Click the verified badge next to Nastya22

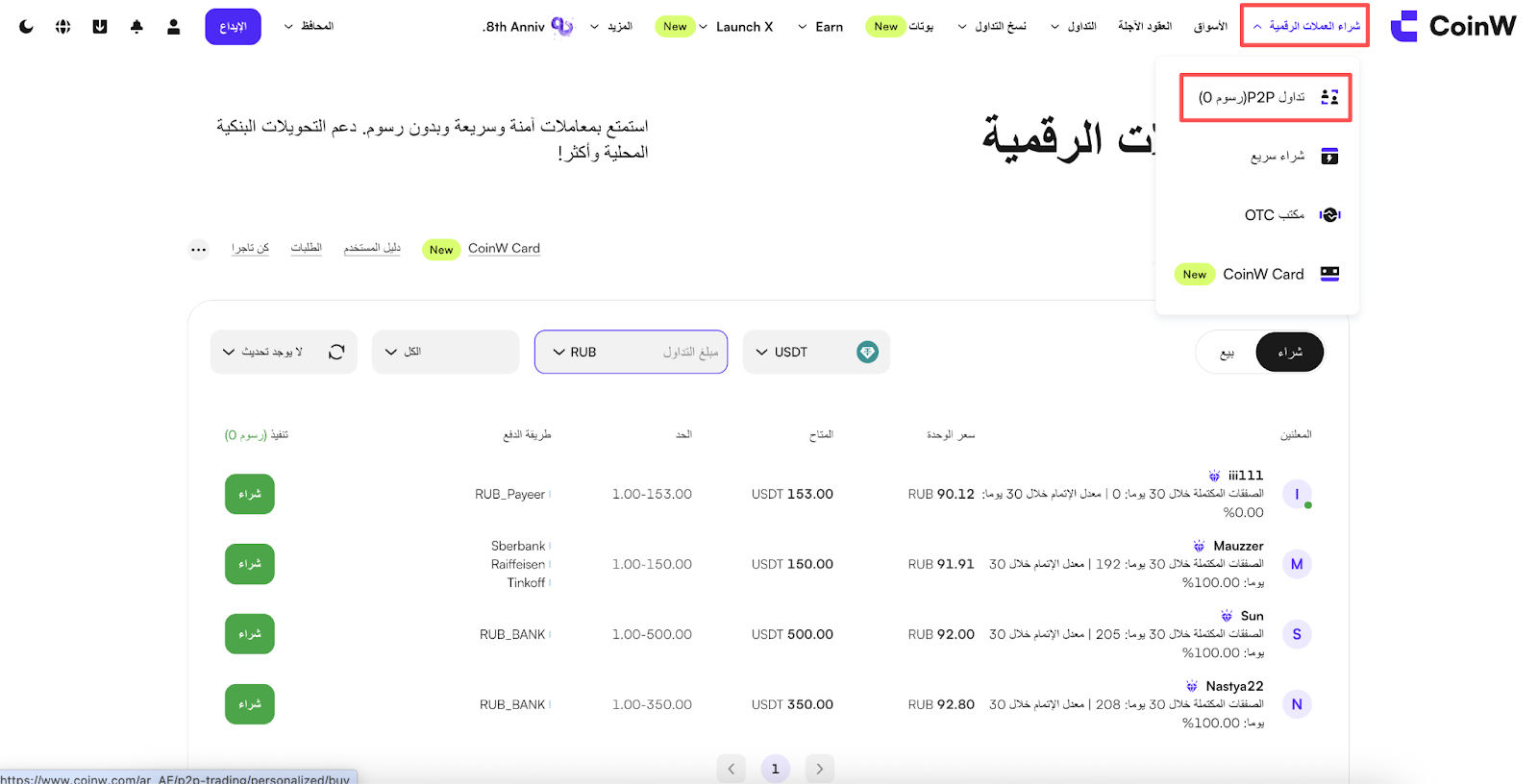[x=1192, y=686]
